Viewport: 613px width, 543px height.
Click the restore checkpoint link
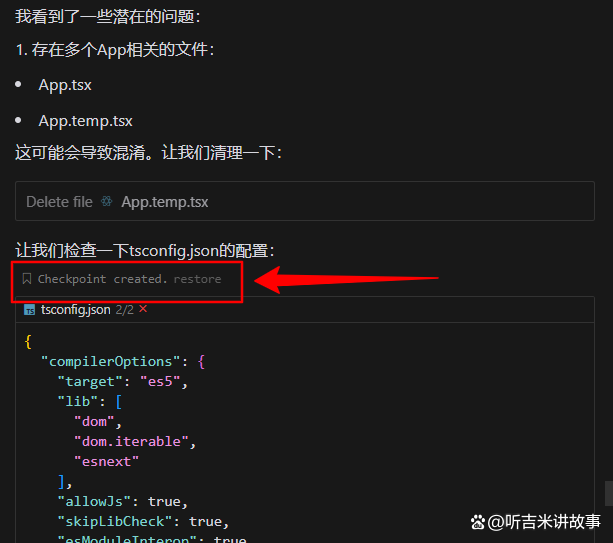coord(197,279)
